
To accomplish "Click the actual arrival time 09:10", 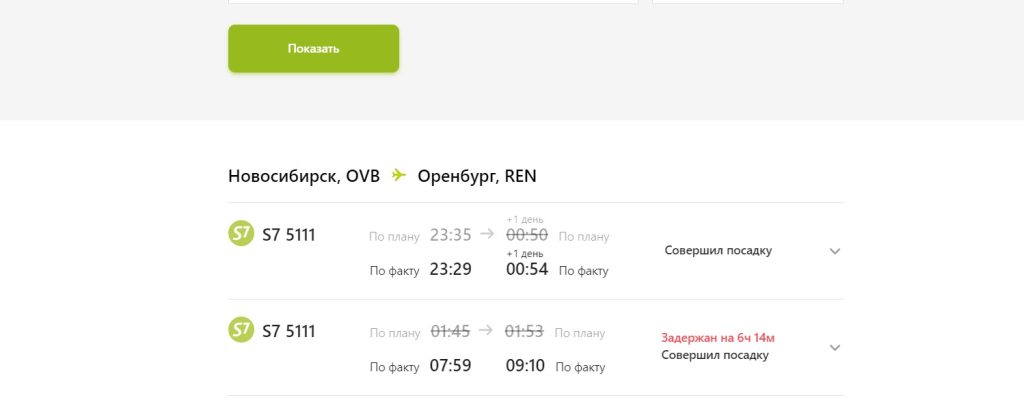I will coord(525,366).
